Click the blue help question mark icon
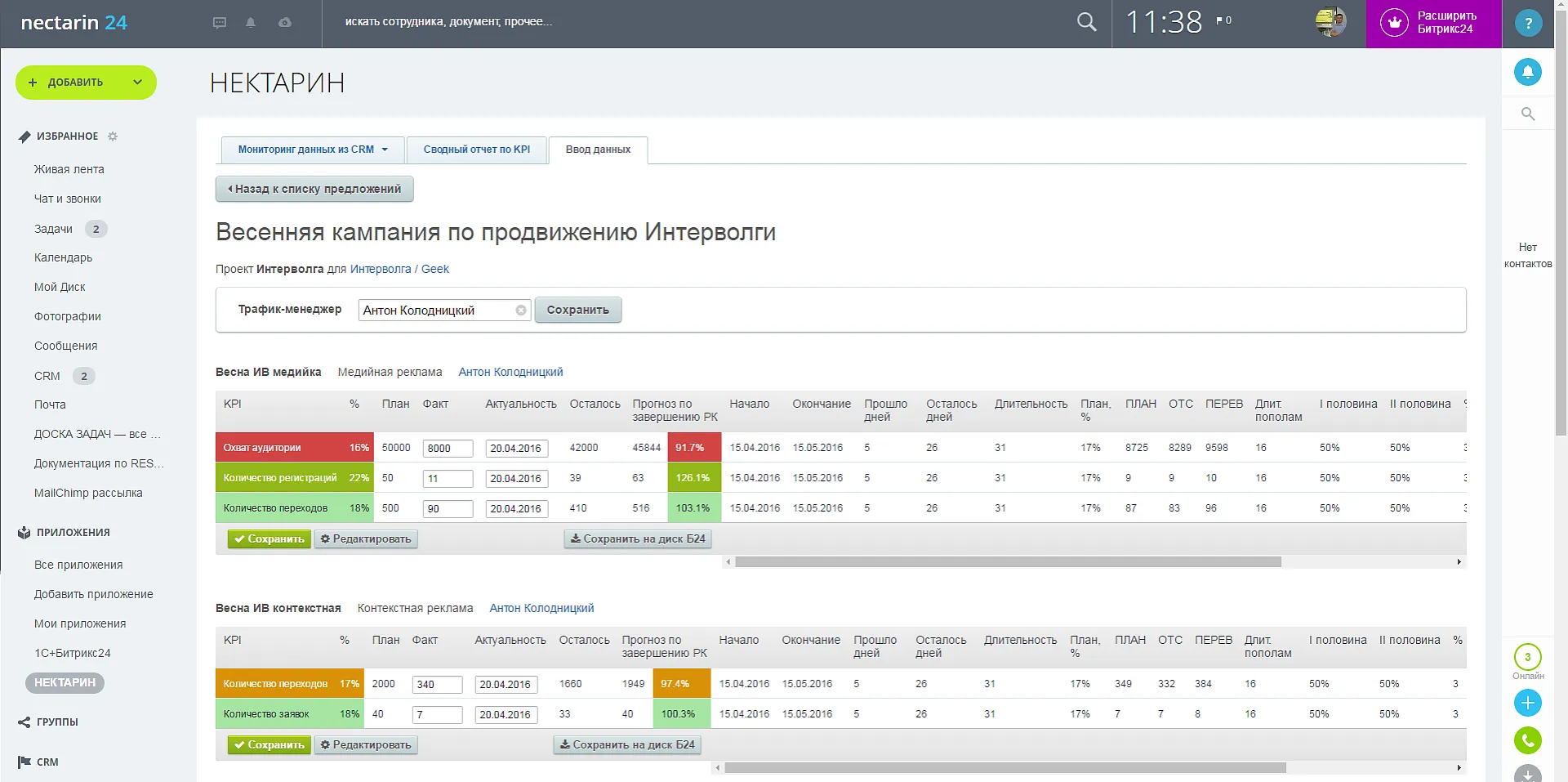The height and width of the screenshot is (782, 1568). tap(1527, 23)
